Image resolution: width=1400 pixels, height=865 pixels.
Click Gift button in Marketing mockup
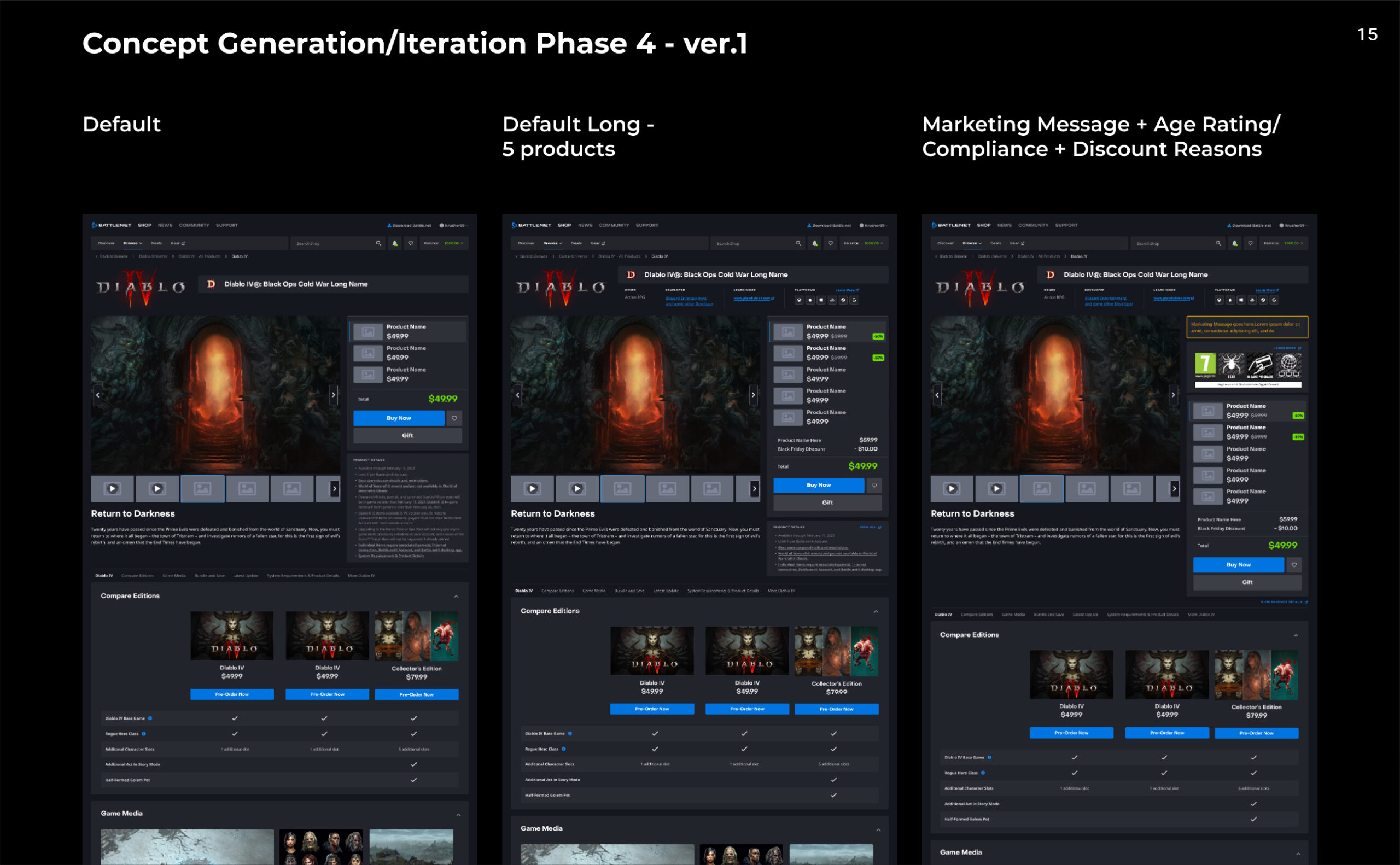pyautogui.click(x=1247, y=582)
